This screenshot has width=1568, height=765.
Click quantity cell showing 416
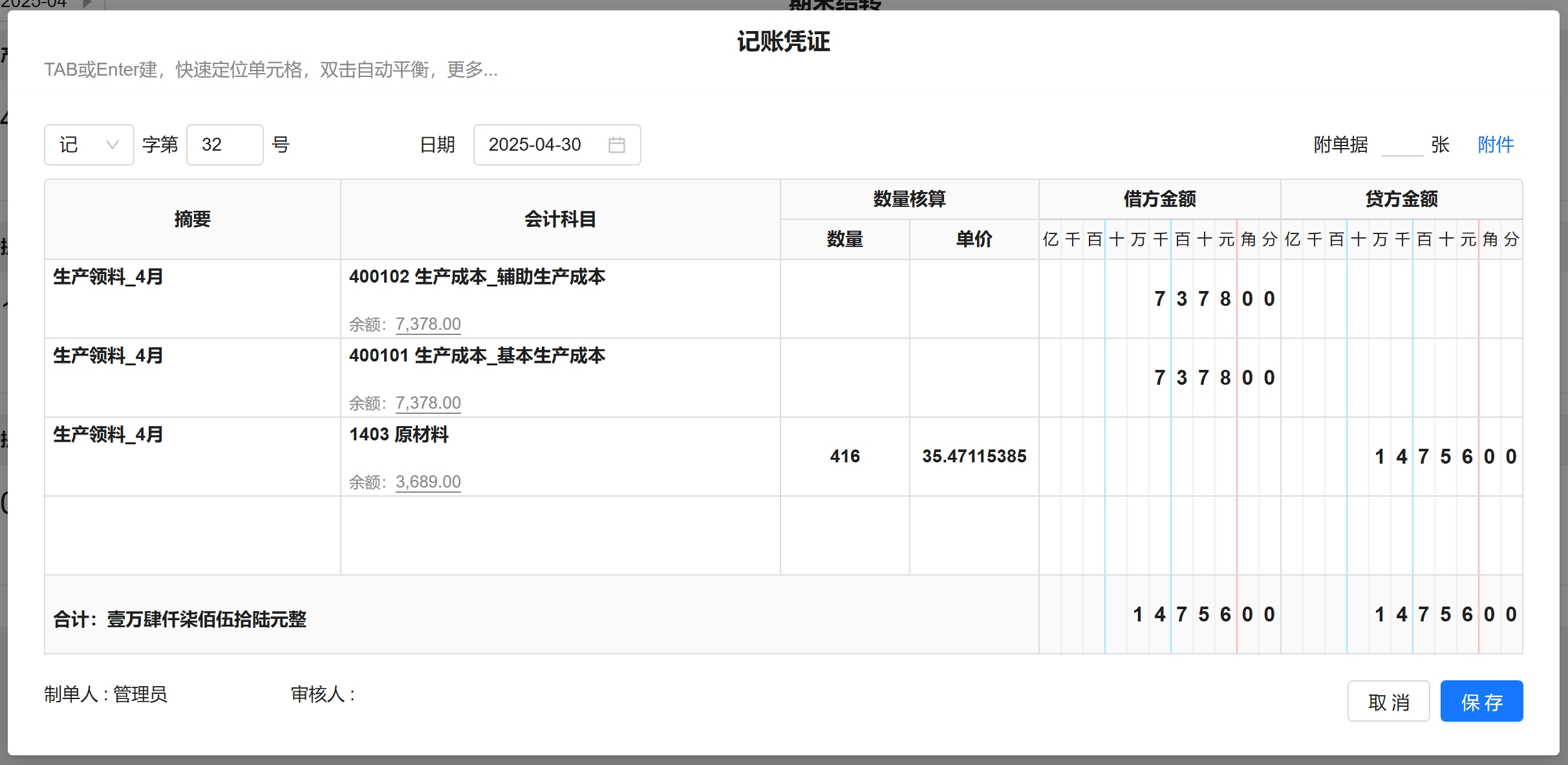[x=844, y=457]
